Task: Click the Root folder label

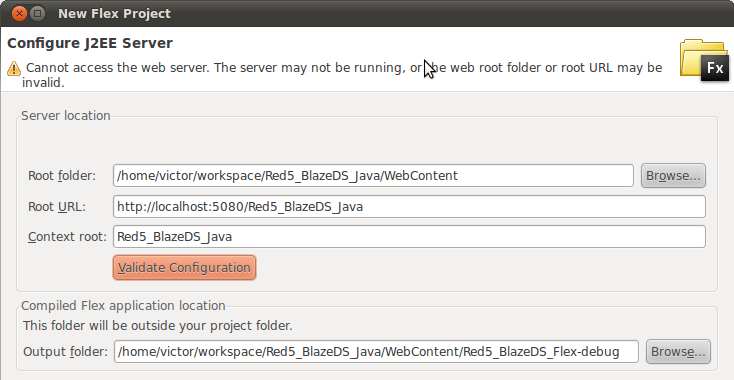Action: tap(62, 176)
